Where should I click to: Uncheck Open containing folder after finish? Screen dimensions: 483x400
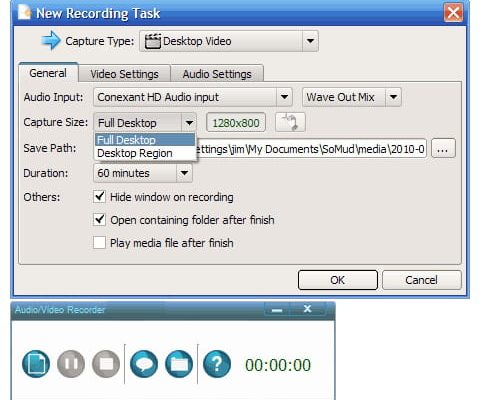point(99,220)
